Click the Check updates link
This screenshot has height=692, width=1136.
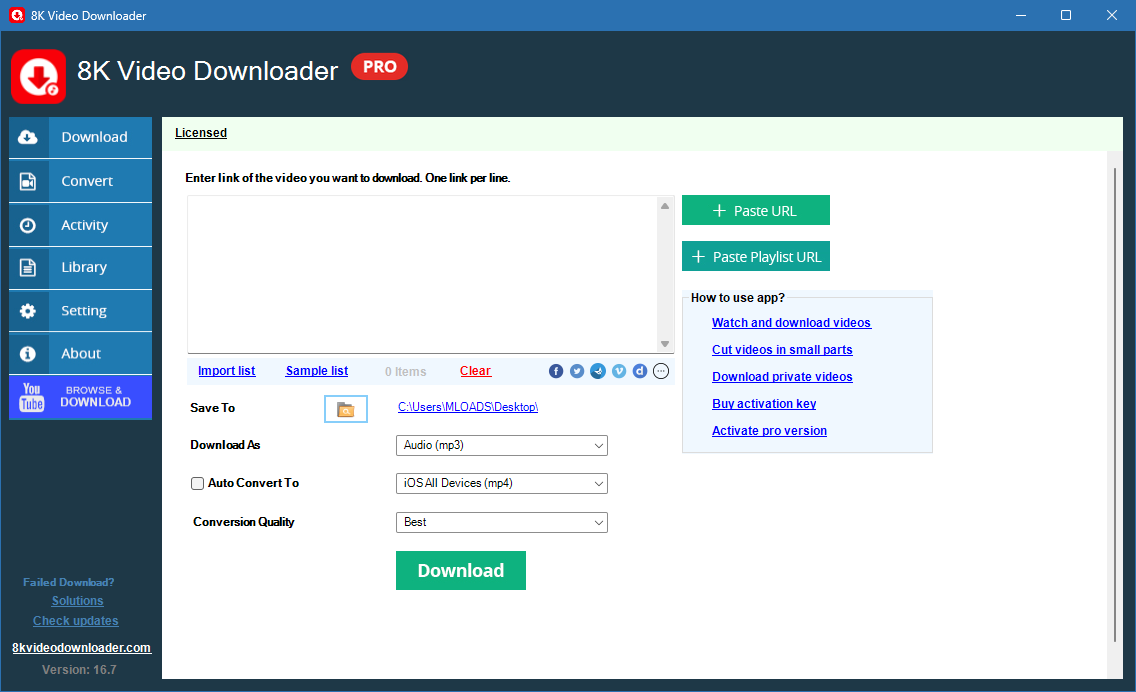[75, 621]
